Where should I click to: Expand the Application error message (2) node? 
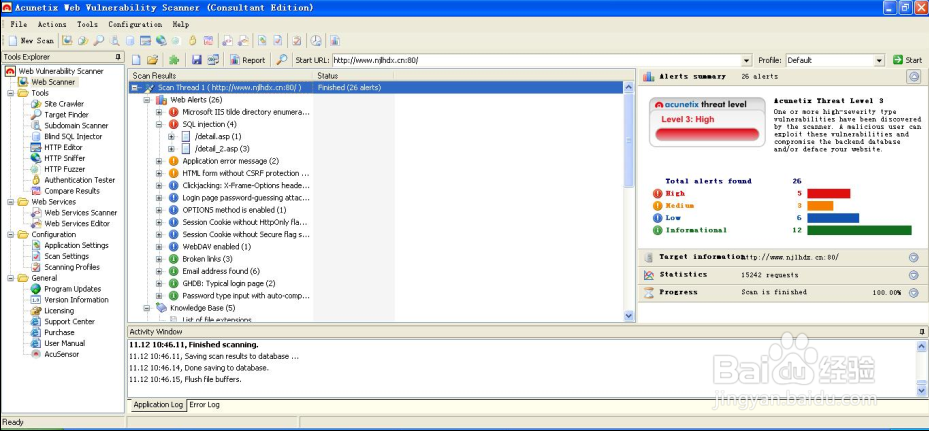159,161
